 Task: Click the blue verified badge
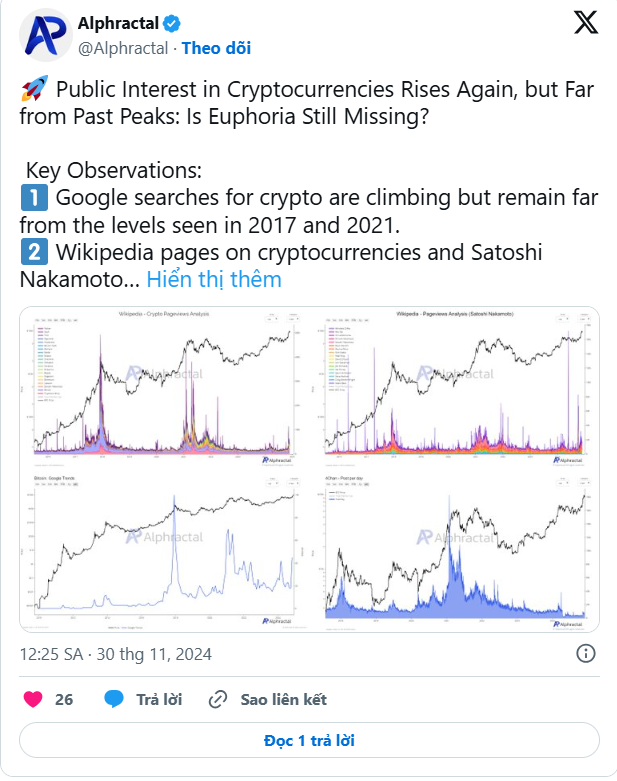(172, 23)
